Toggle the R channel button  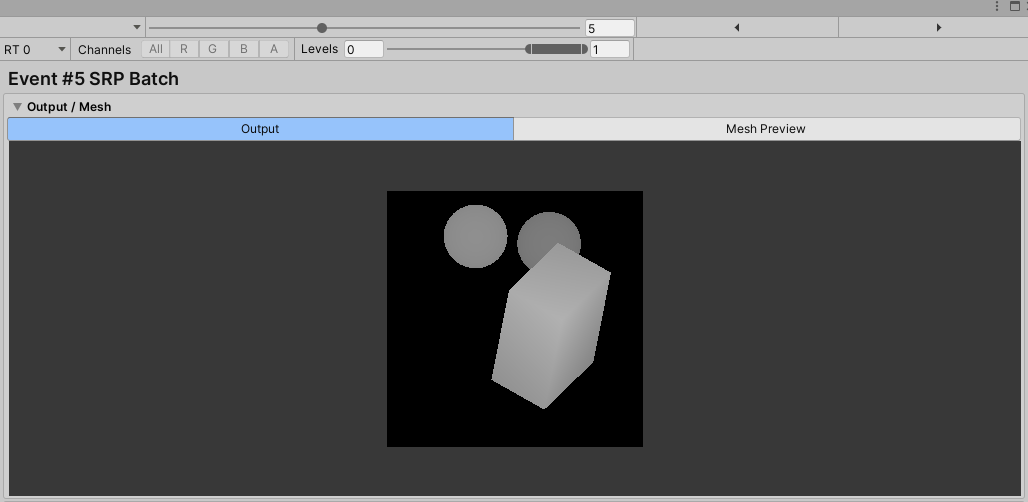tap(184, 49)
